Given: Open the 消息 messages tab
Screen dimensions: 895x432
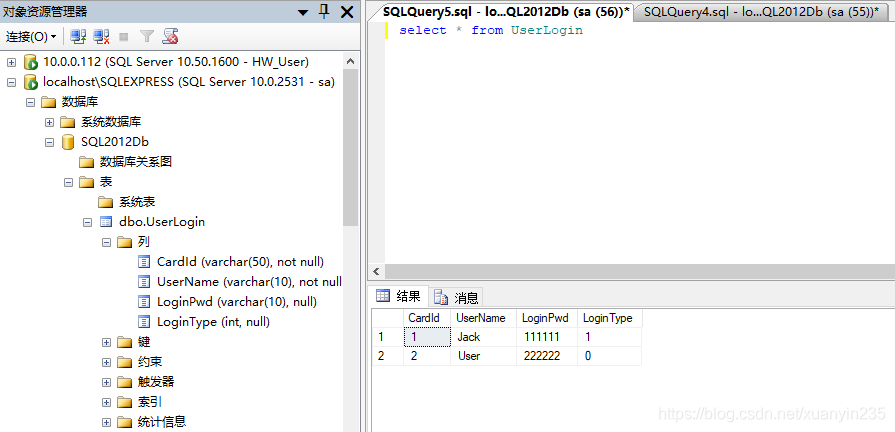Looking at the screenshot, I should click(457, 297).
